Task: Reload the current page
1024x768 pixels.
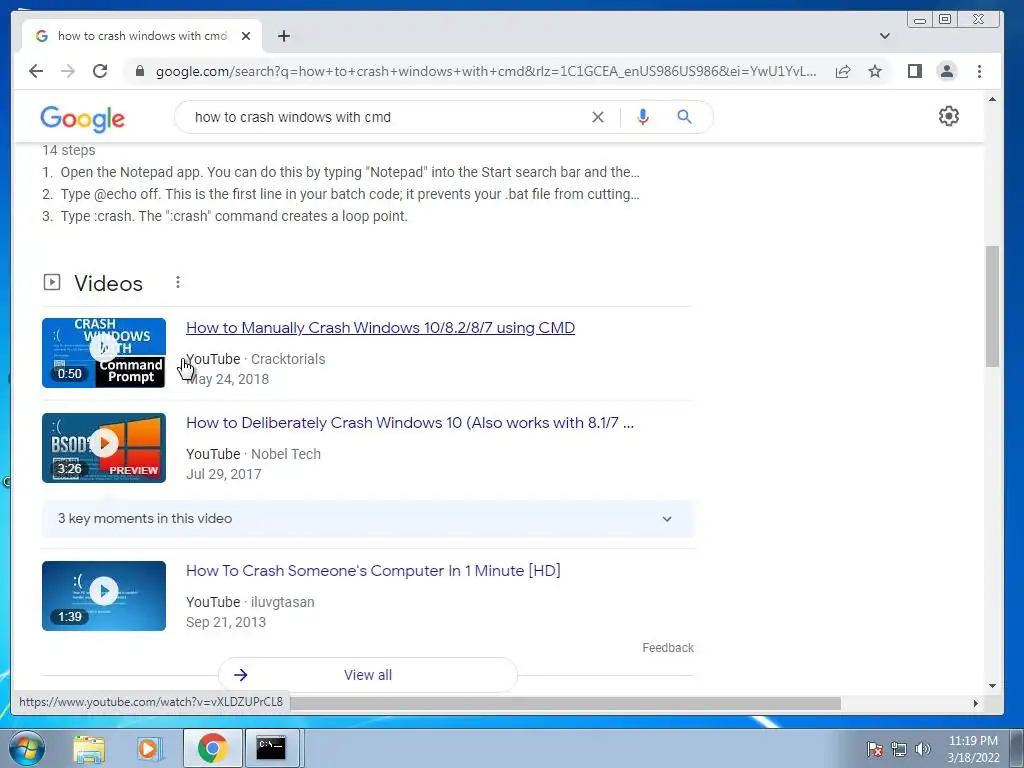Action: click(100, 71)
